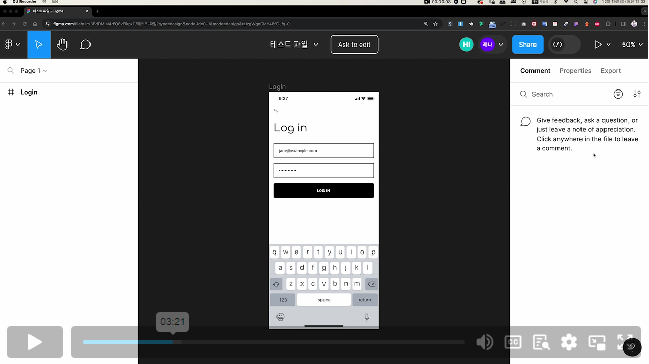The width and height of the screenshot is (649, 364).
Task: Expand the collaborator avatars chevron
Action: point(501,44)
